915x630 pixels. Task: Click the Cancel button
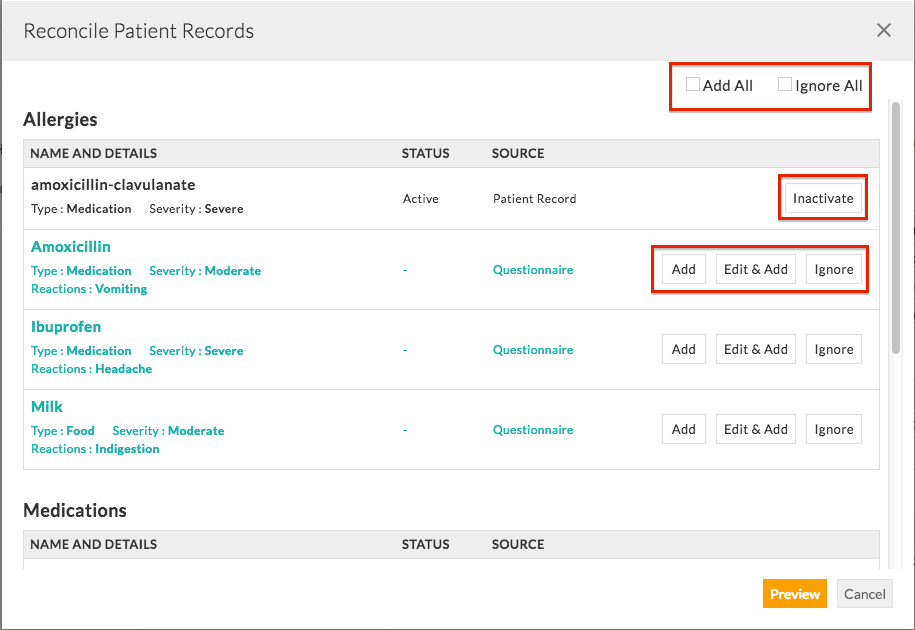click(864, 593)
